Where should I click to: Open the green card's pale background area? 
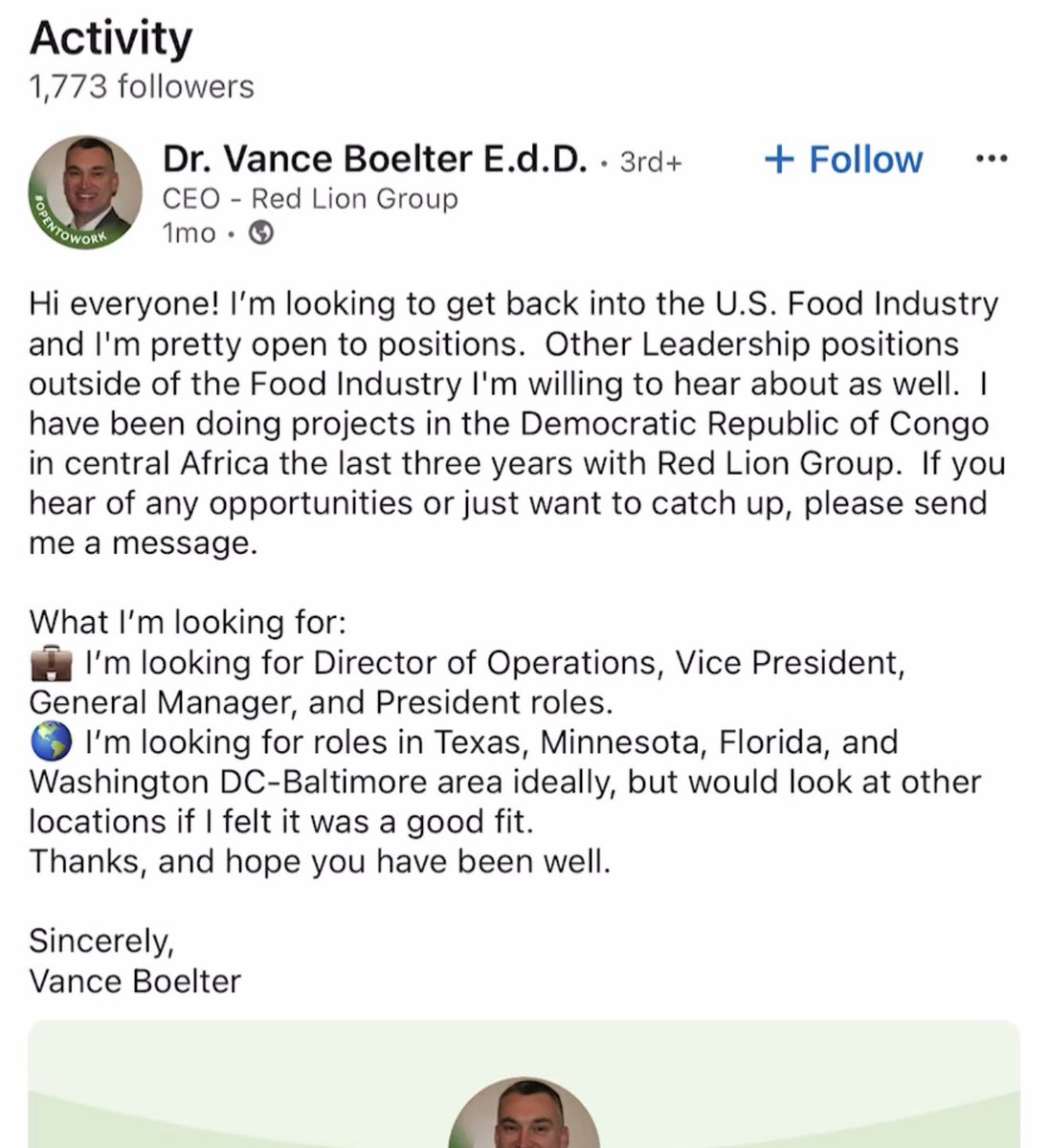[x=239, y=1091]
